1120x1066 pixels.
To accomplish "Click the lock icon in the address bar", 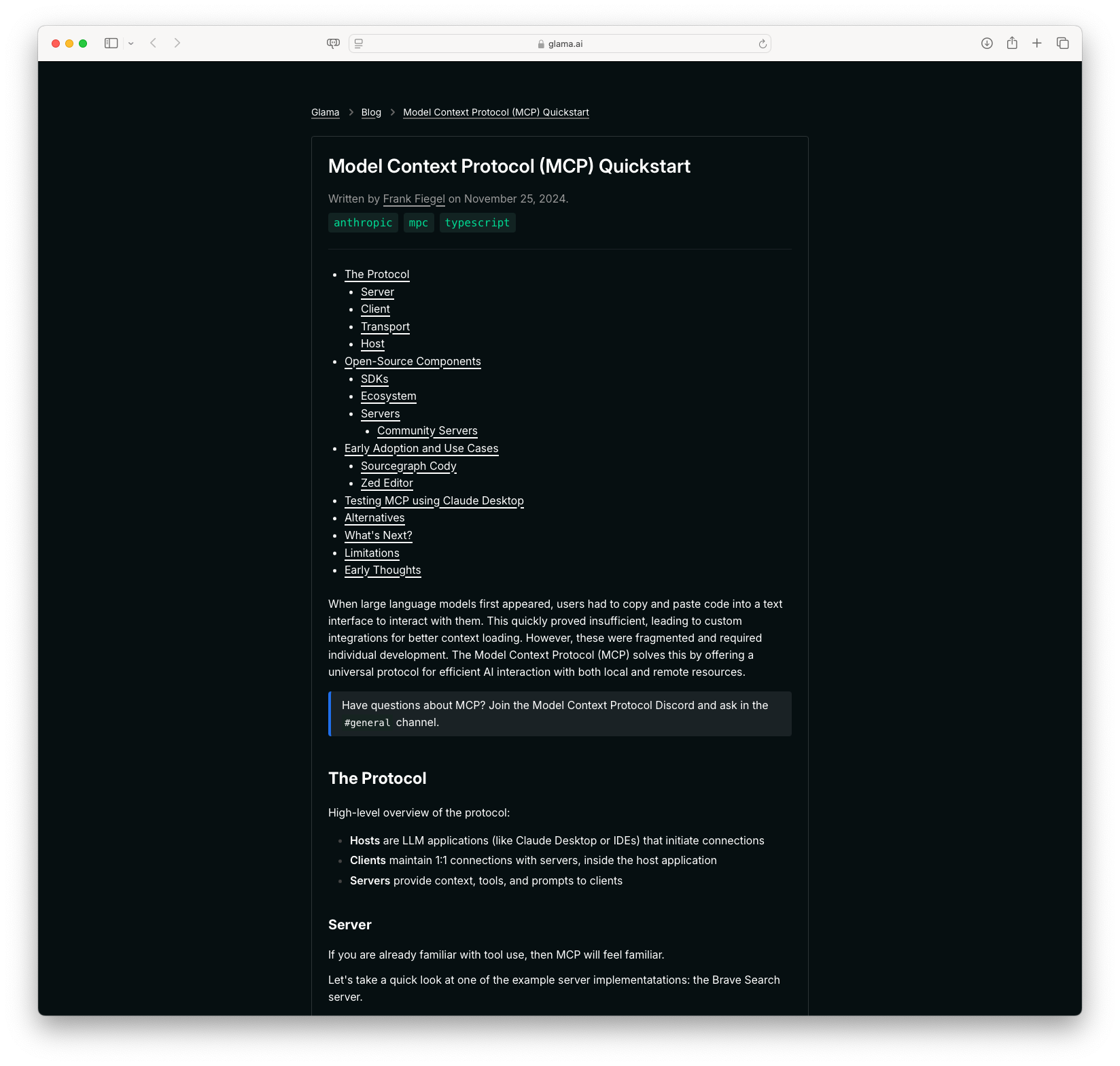I will pyautogui.click(x=540, y=43).
